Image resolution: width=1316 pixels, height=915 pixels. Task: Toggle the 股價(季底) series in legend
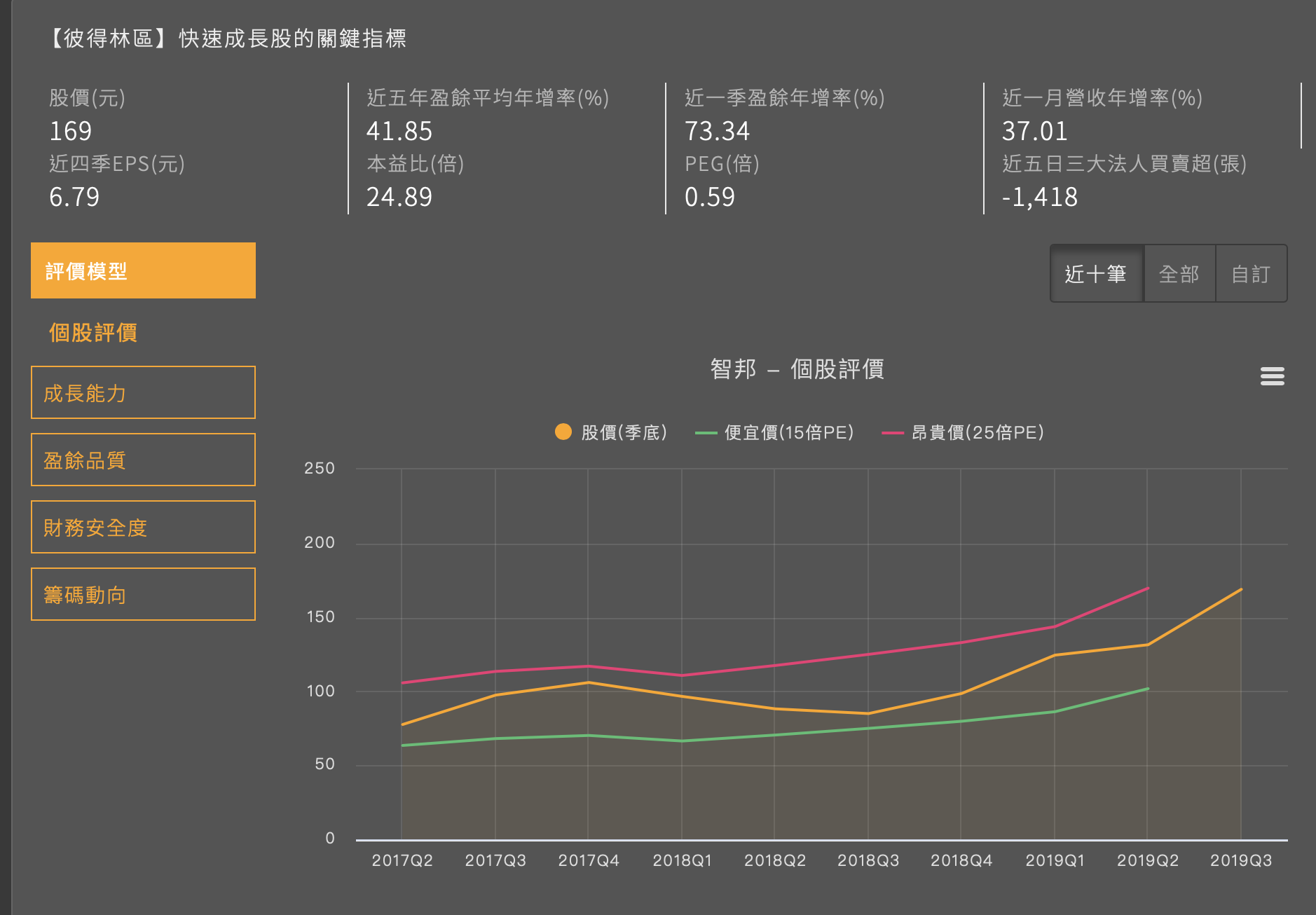(610, 432)
